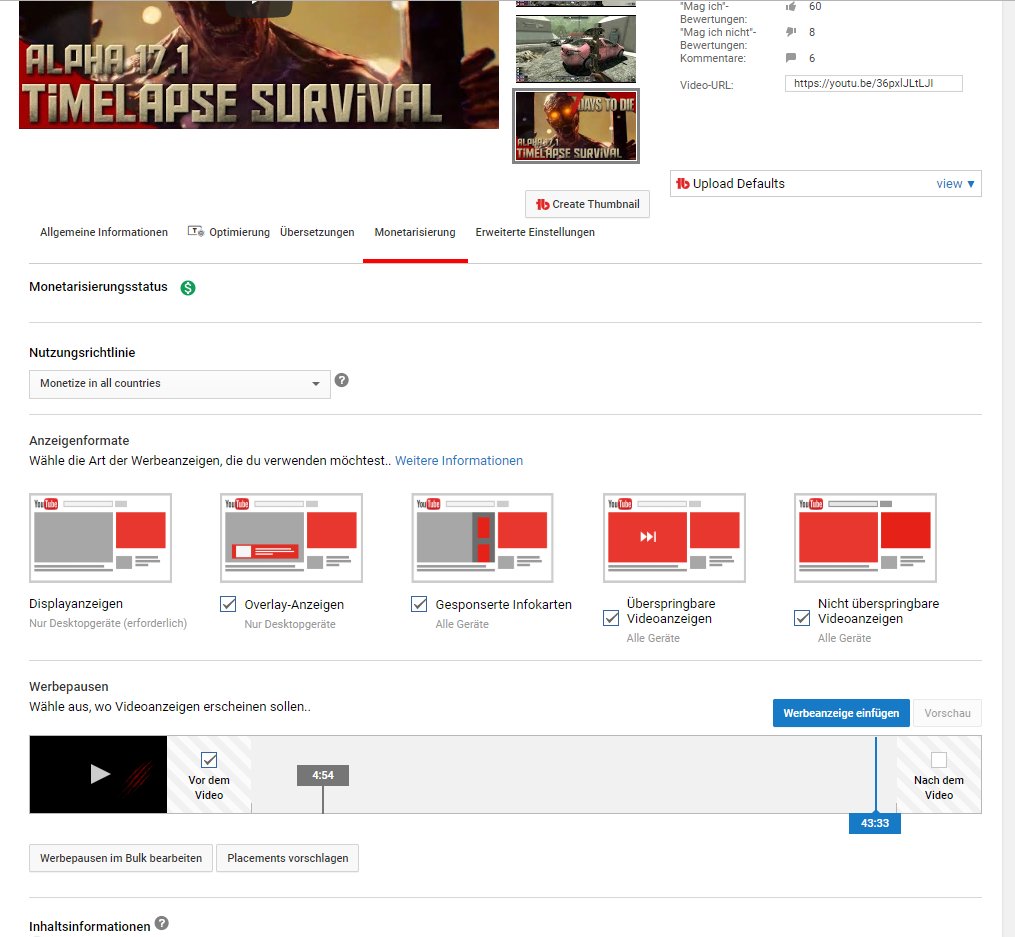Viewport: 1015px width, 937px height.
Task: Click the help icon beside Inhaltsinformationen
Action: click(162, 923)
